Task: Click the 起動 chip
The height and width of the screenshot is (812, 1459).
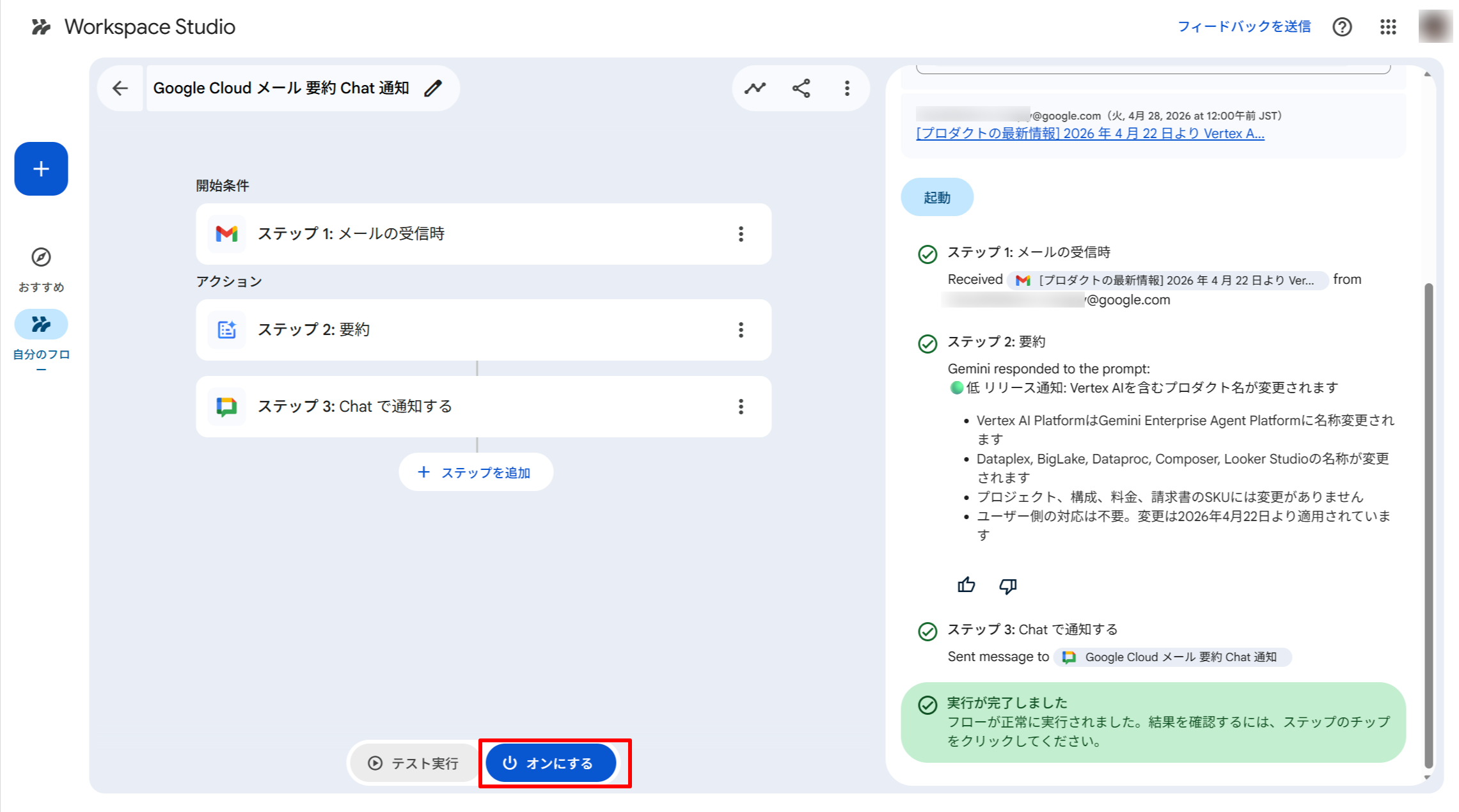Action: pos(937,198)
